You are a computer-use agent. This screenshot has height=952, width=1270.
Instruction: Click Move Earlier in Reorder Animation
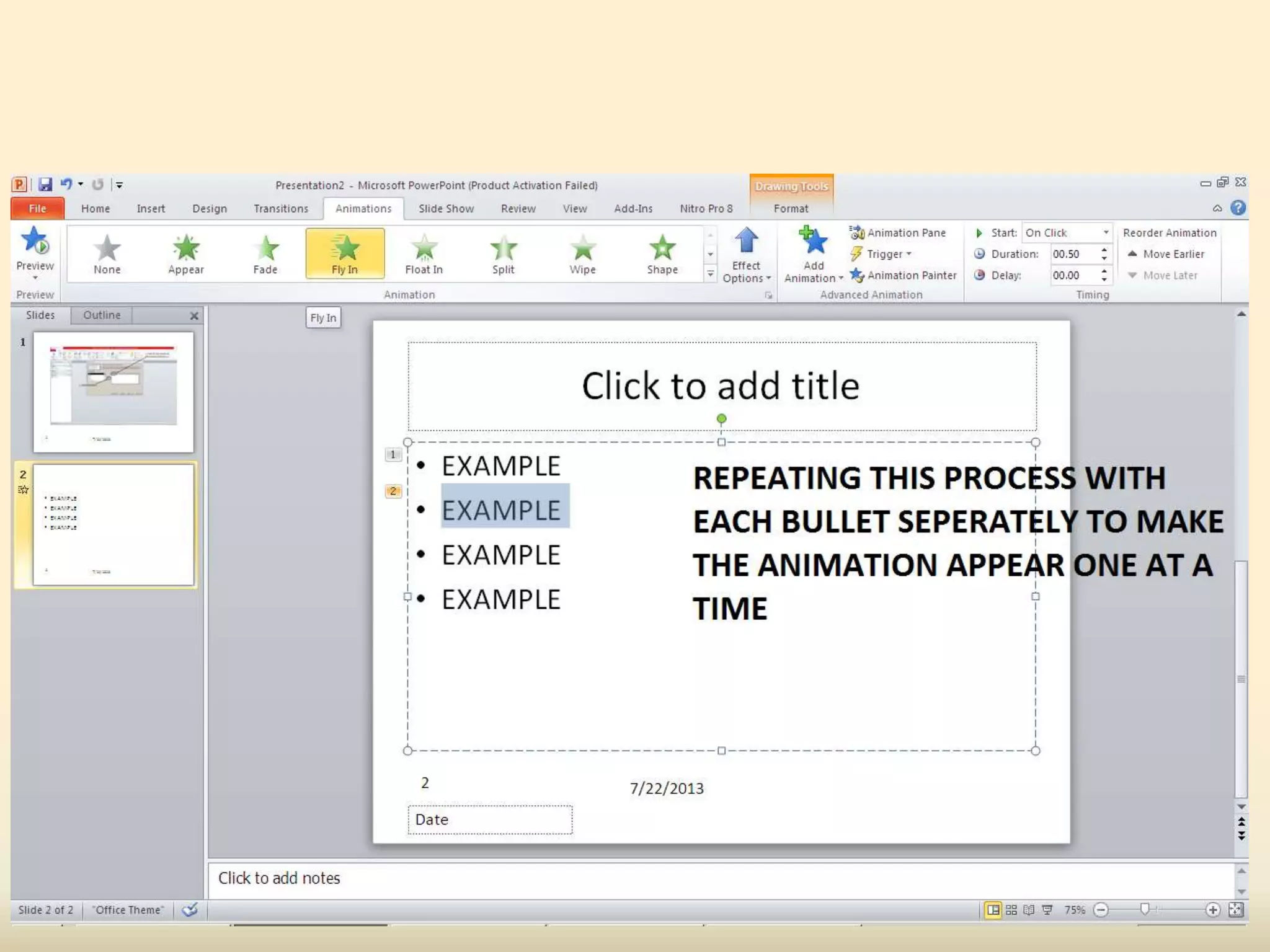1166,254
